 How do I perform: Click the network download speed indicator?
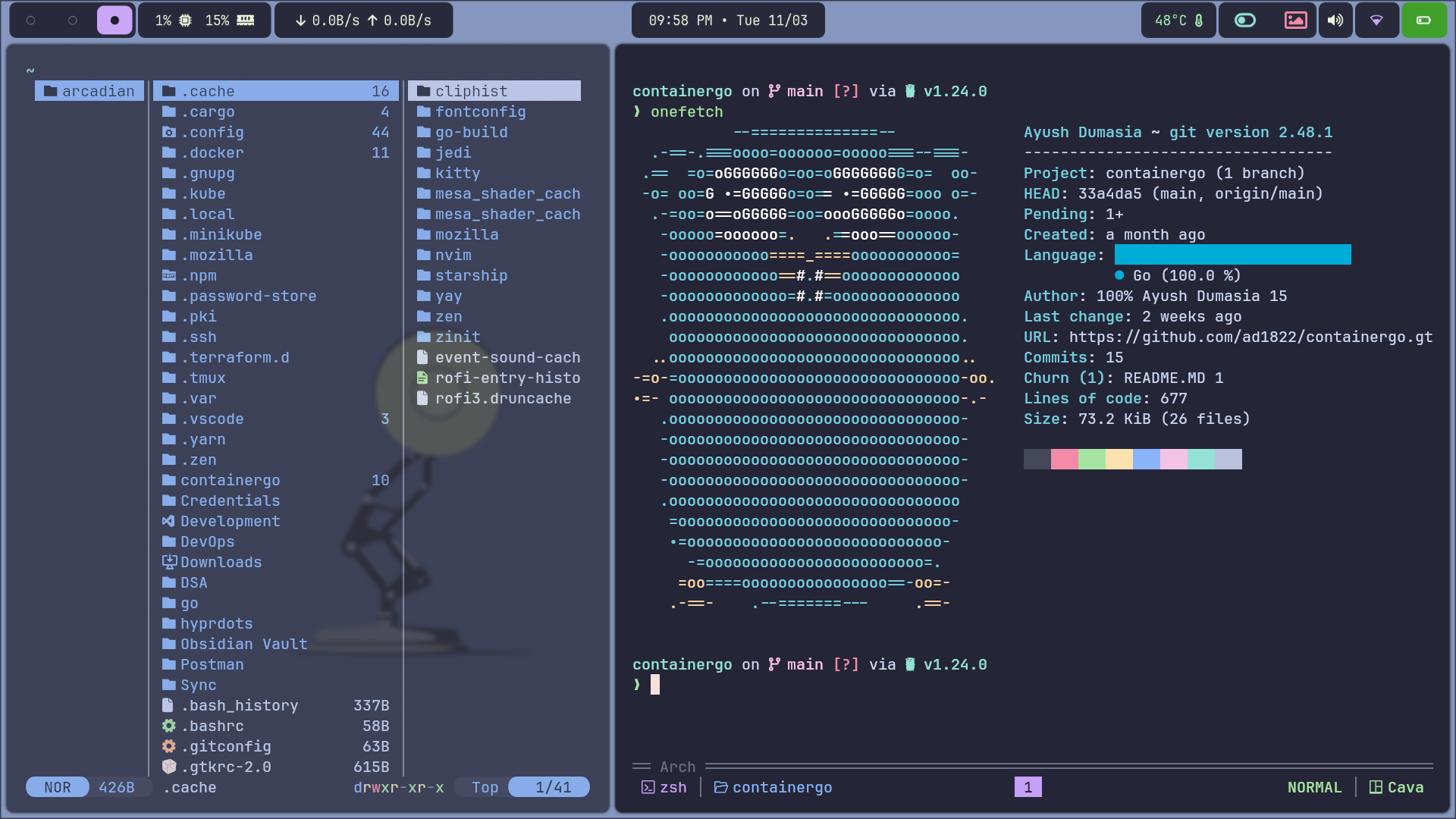(x=327, y=20)
